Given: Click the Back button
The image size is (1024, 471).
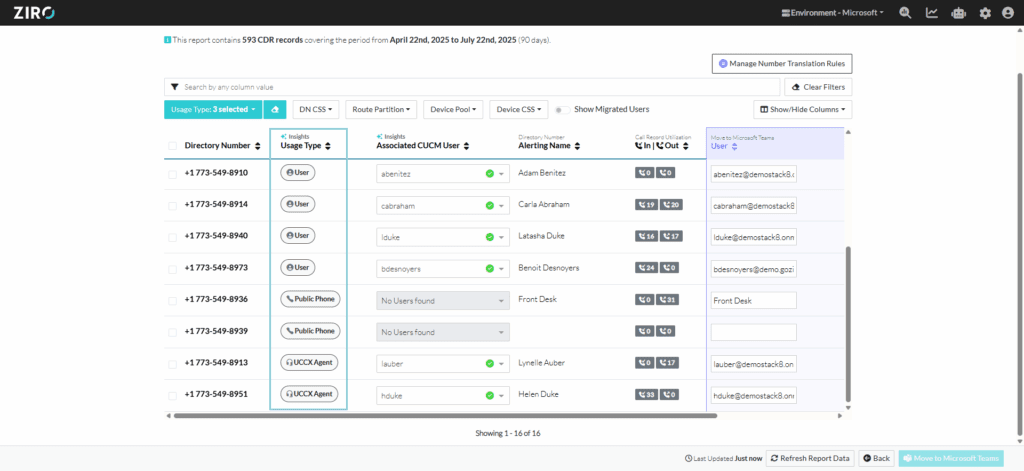Looking at the screenshot, I should (876, 458).
